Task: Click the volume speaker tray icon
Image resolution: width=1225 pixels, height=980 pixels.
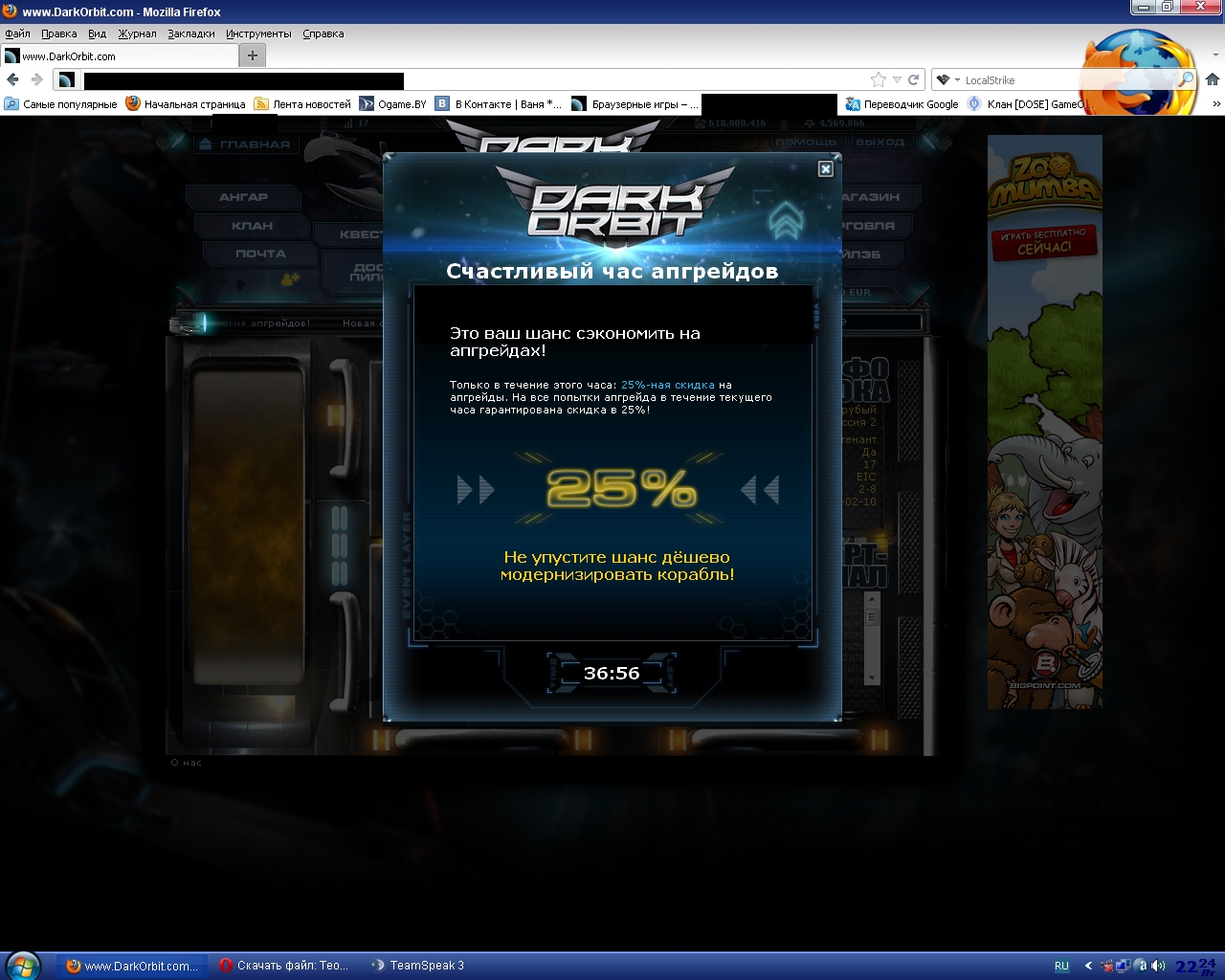Action: pyautogui.click(x=1158, y=966)
